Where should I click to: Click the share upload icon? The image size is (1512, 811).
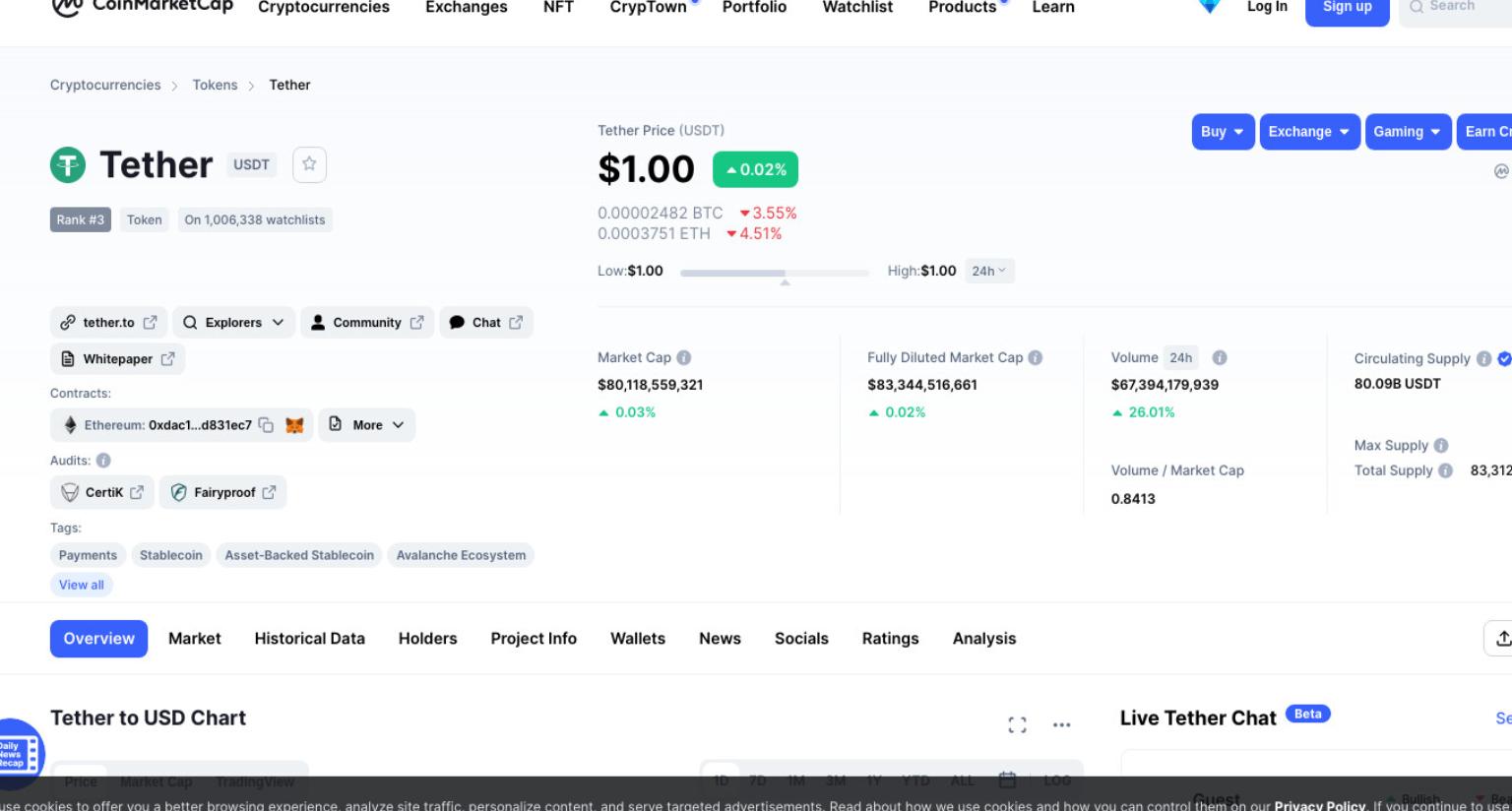click(1499, 638)
